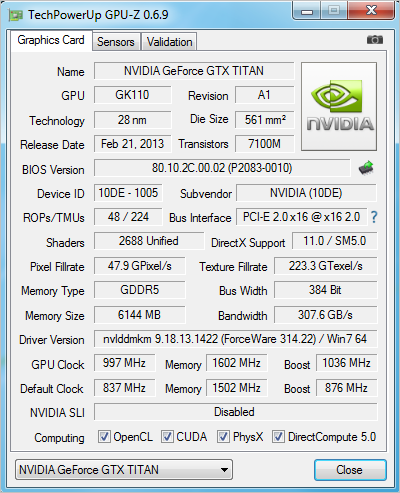Click the NVIDIA logo image

339,106
